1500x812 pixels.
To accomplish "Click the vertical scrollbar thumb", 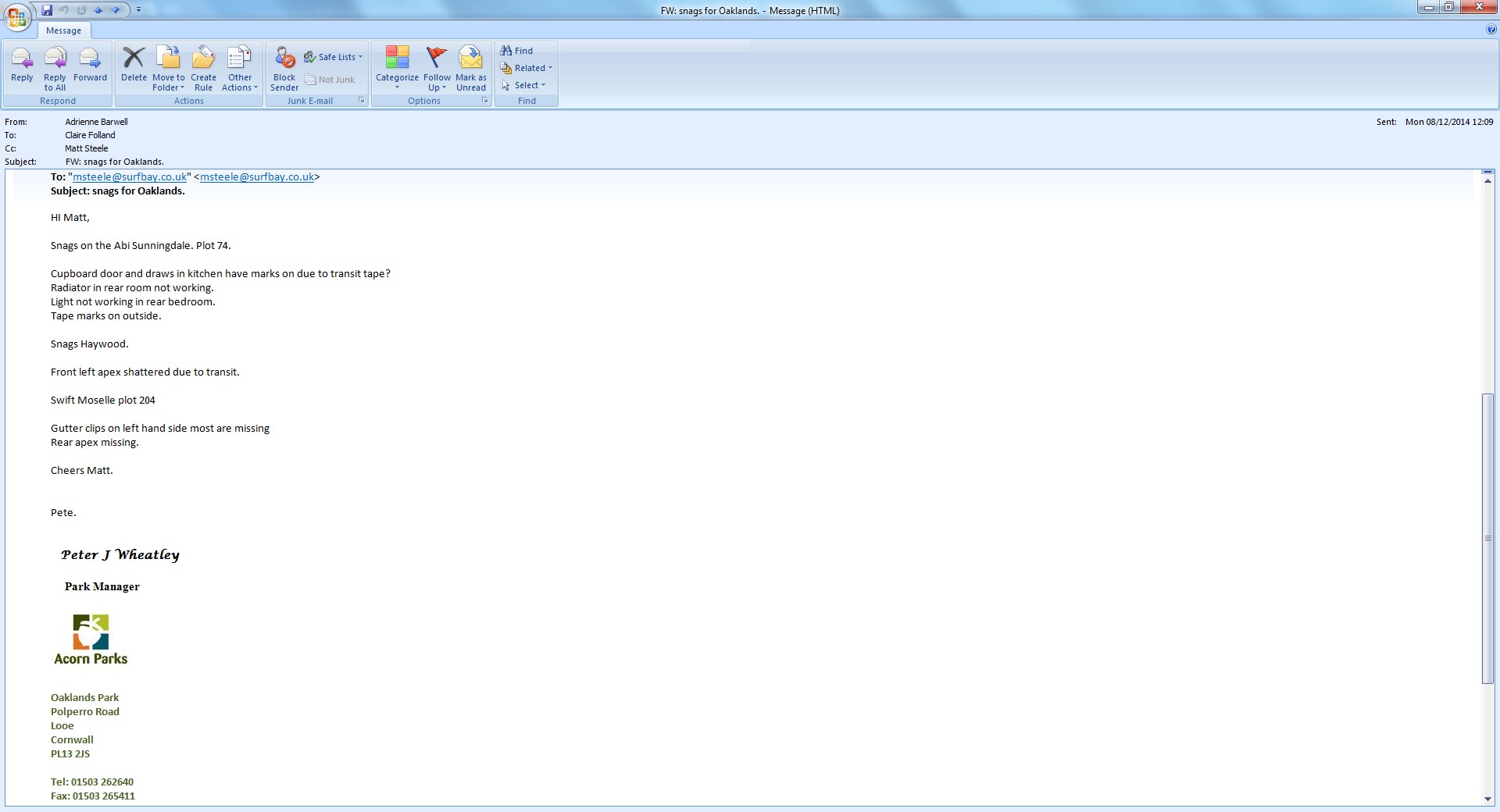I will [x=1487, y=539].
